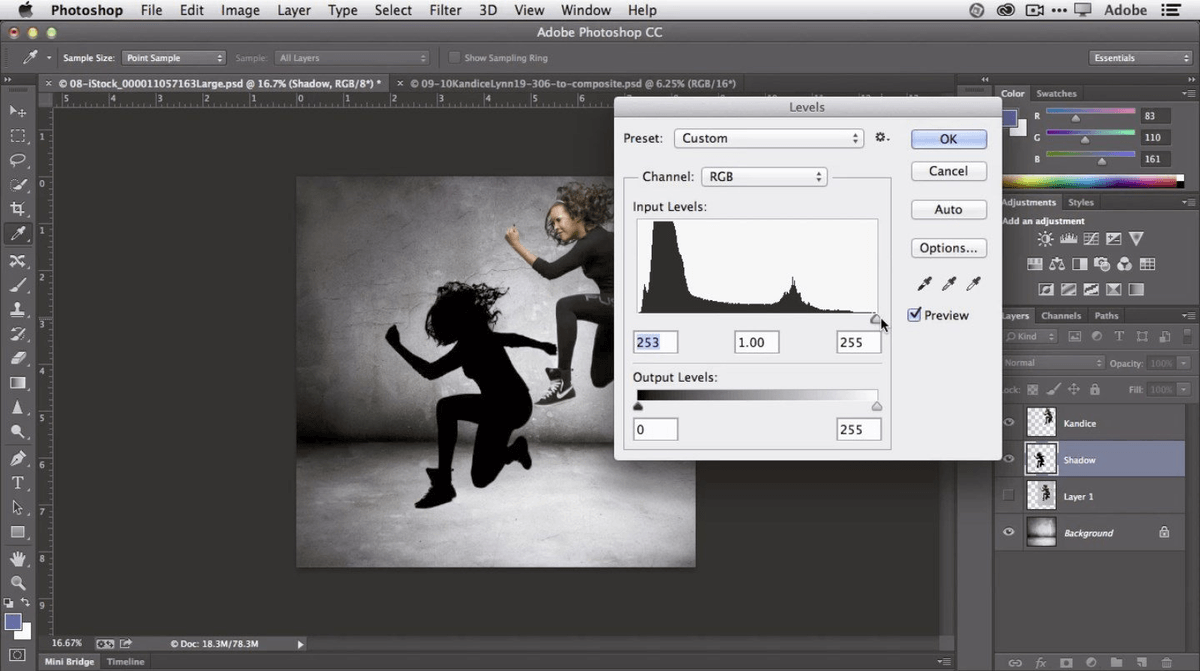Select the Healing Brush tool

click(x=16, y=261)
